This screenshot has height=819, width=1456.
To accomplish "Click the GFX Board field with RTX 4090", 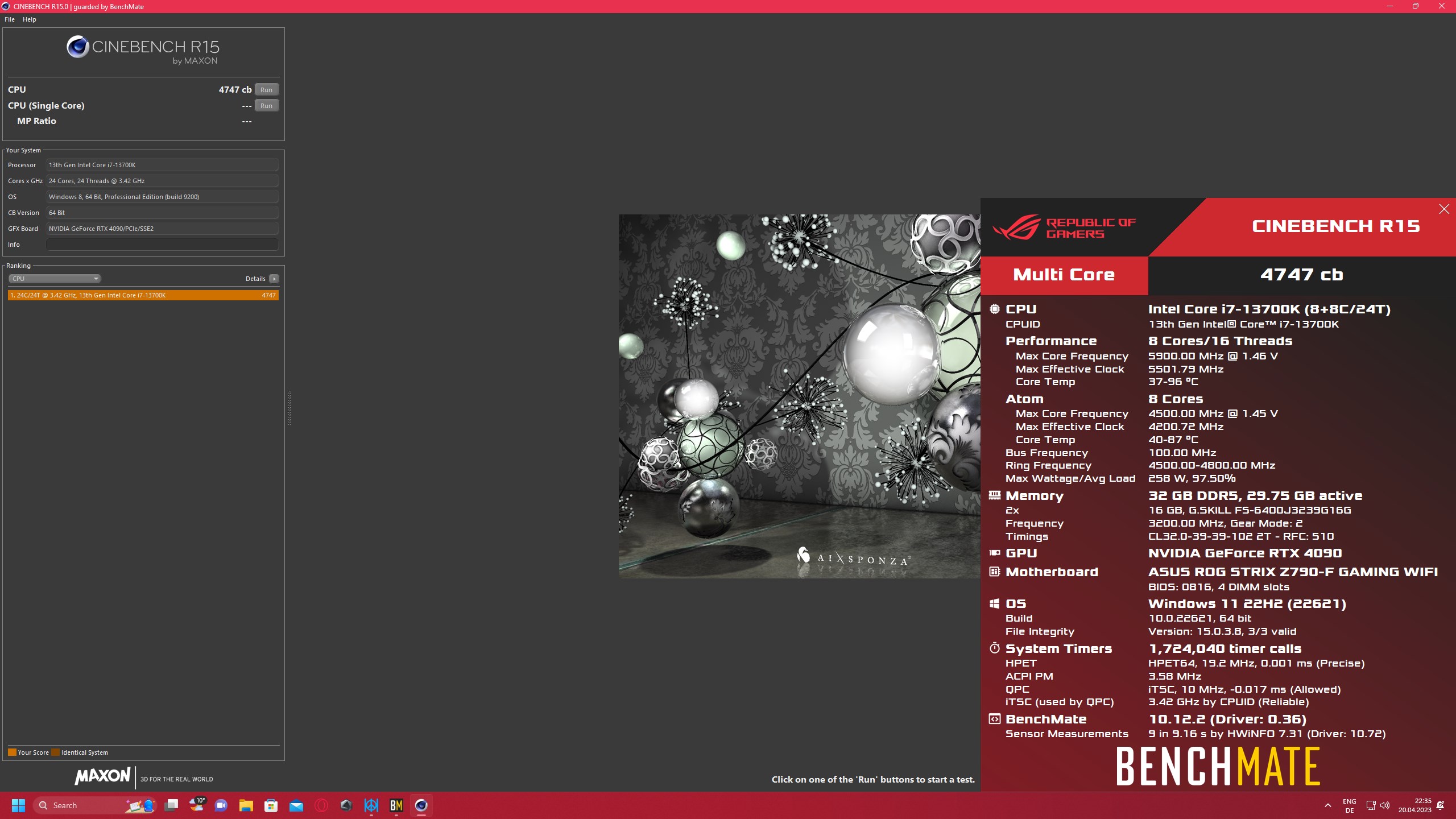I will 162,229.
